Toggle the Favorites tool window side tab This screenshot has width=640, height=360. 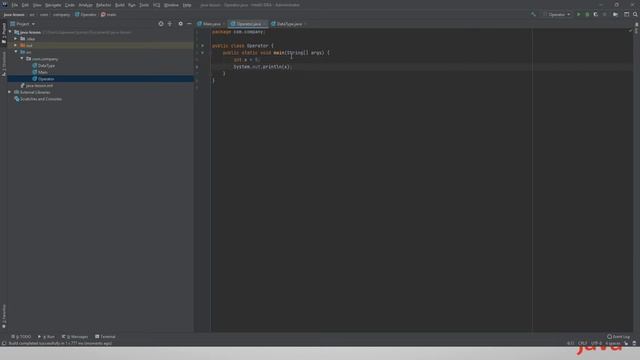4,316
